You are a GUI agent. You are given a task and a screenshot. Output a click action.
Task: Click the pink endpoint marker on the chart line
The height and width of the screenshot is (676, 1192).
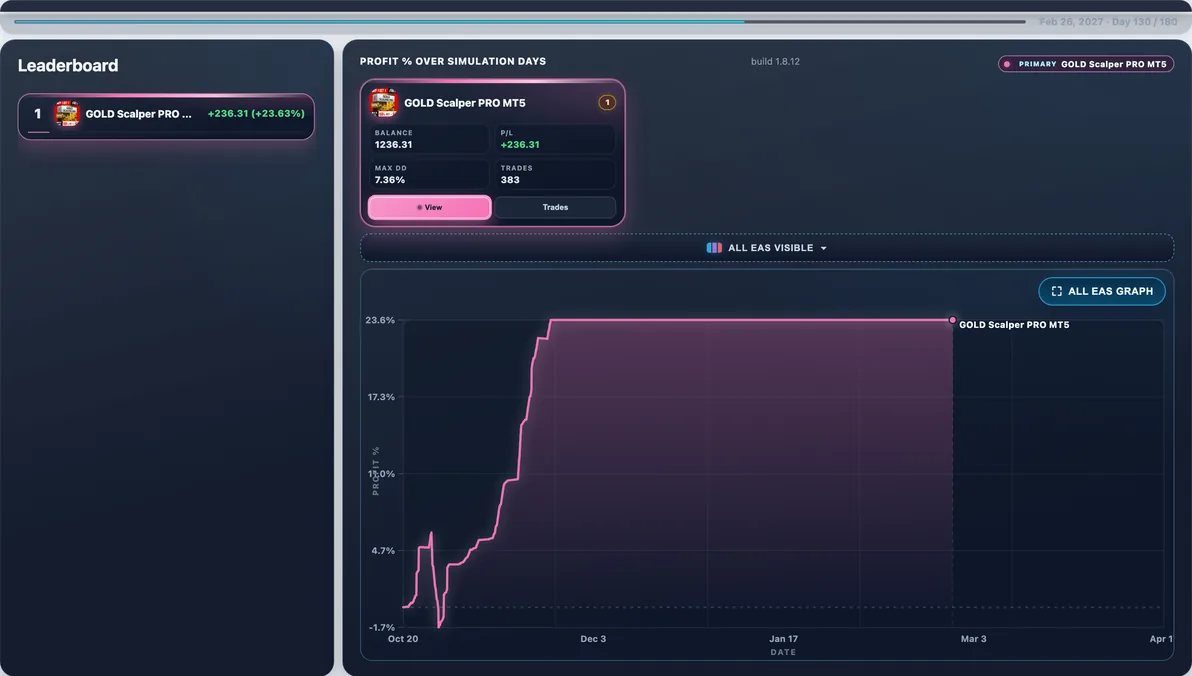tap(953, 320)
